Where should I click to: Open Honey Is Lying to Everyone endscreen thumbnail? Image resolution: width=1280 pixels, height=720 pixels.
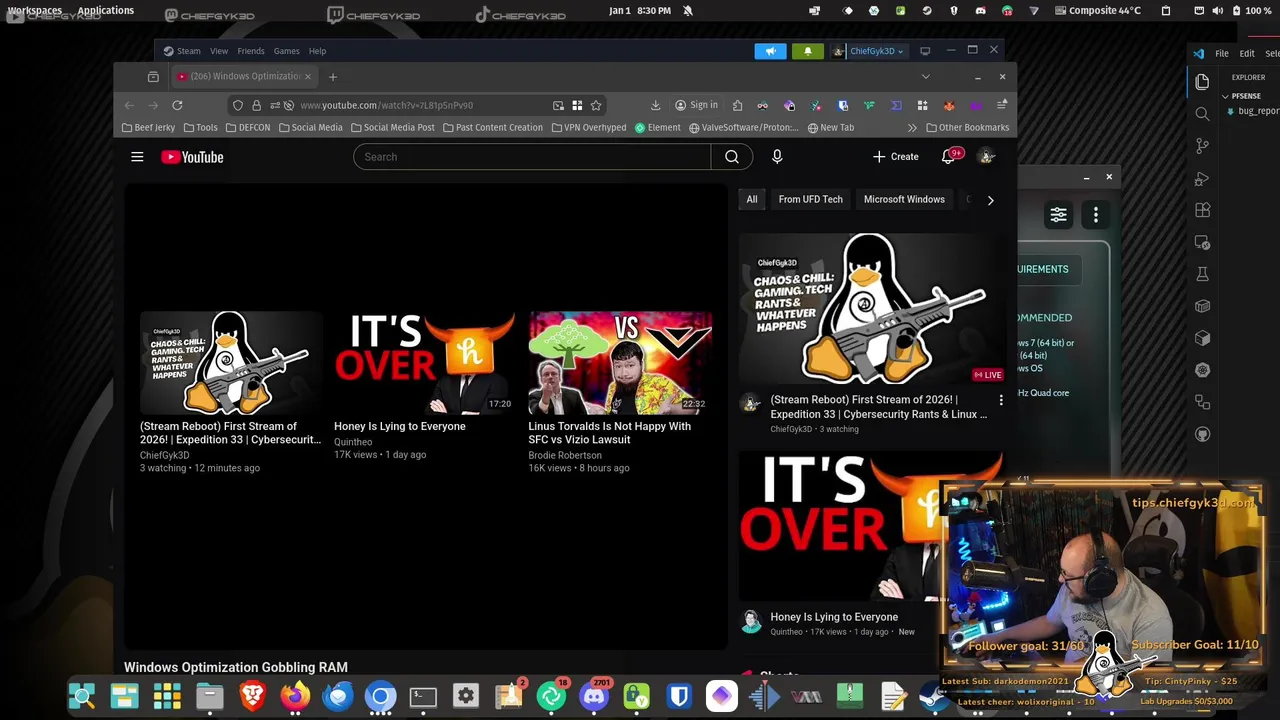[425, 363]
